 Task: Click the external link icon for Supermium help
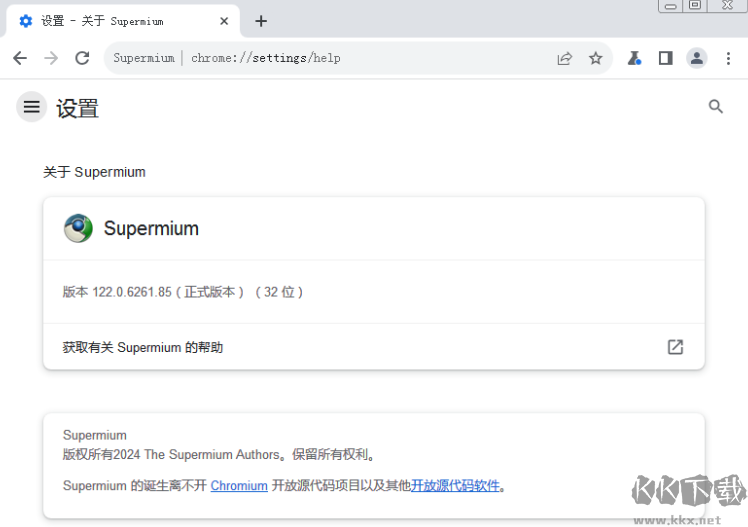coord(675,347)
